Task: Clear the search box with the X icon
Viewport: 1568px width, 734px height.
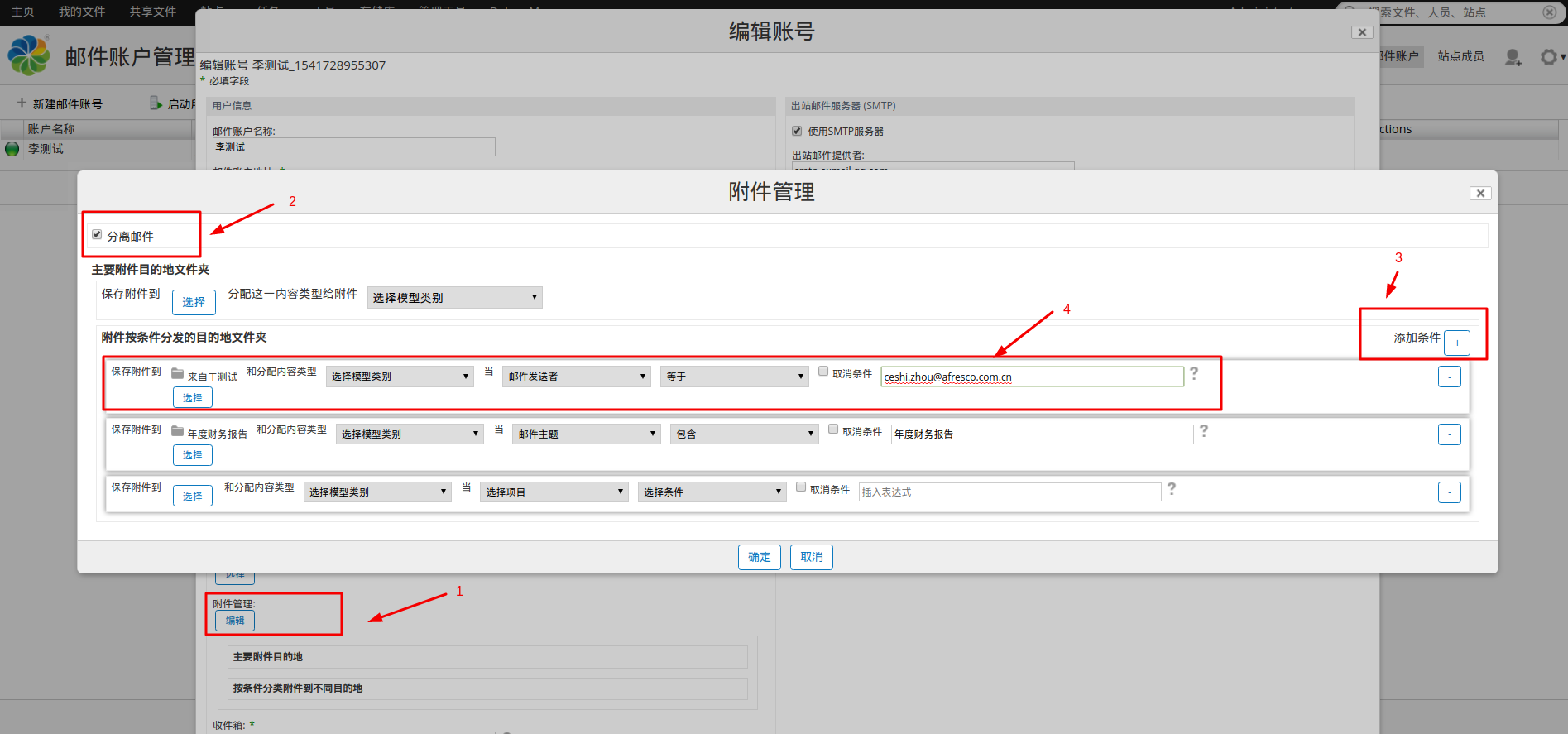Action: point(1550,12)
